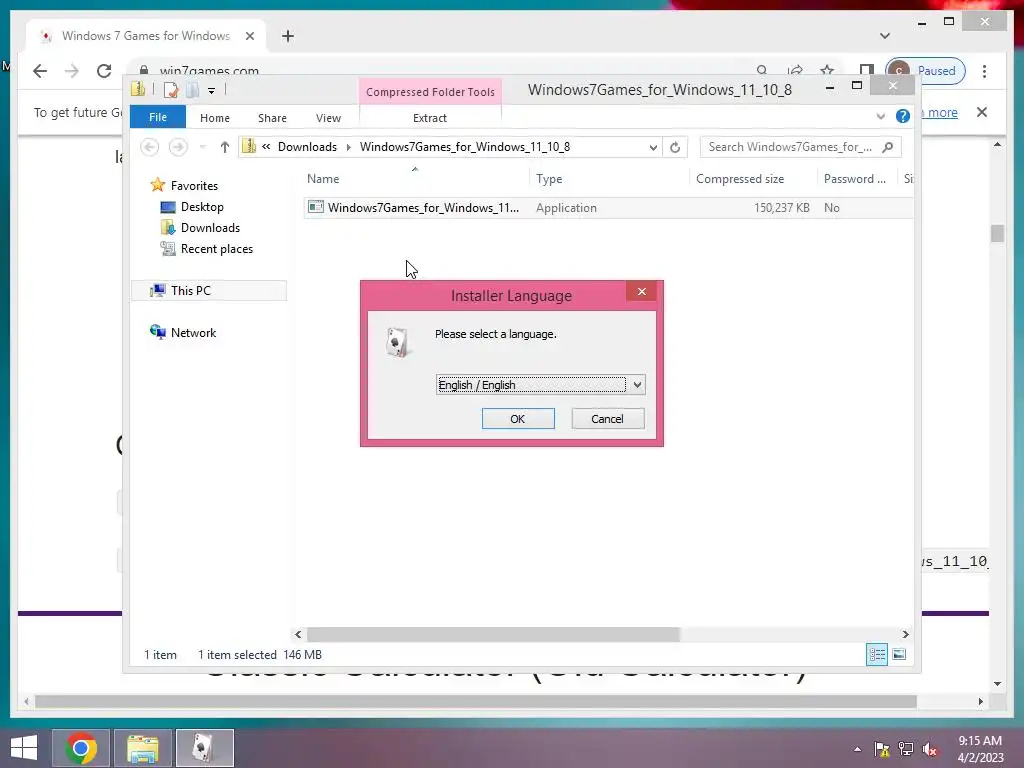Switch to details view layout icon

tap(876, 654)
